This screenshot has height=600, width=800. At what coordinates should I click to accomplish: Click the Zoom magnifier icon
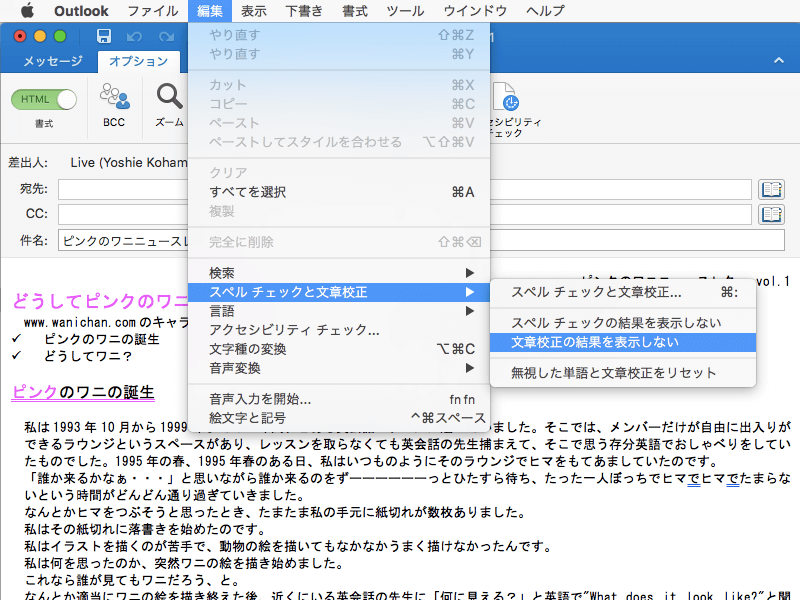coord(169,96)
